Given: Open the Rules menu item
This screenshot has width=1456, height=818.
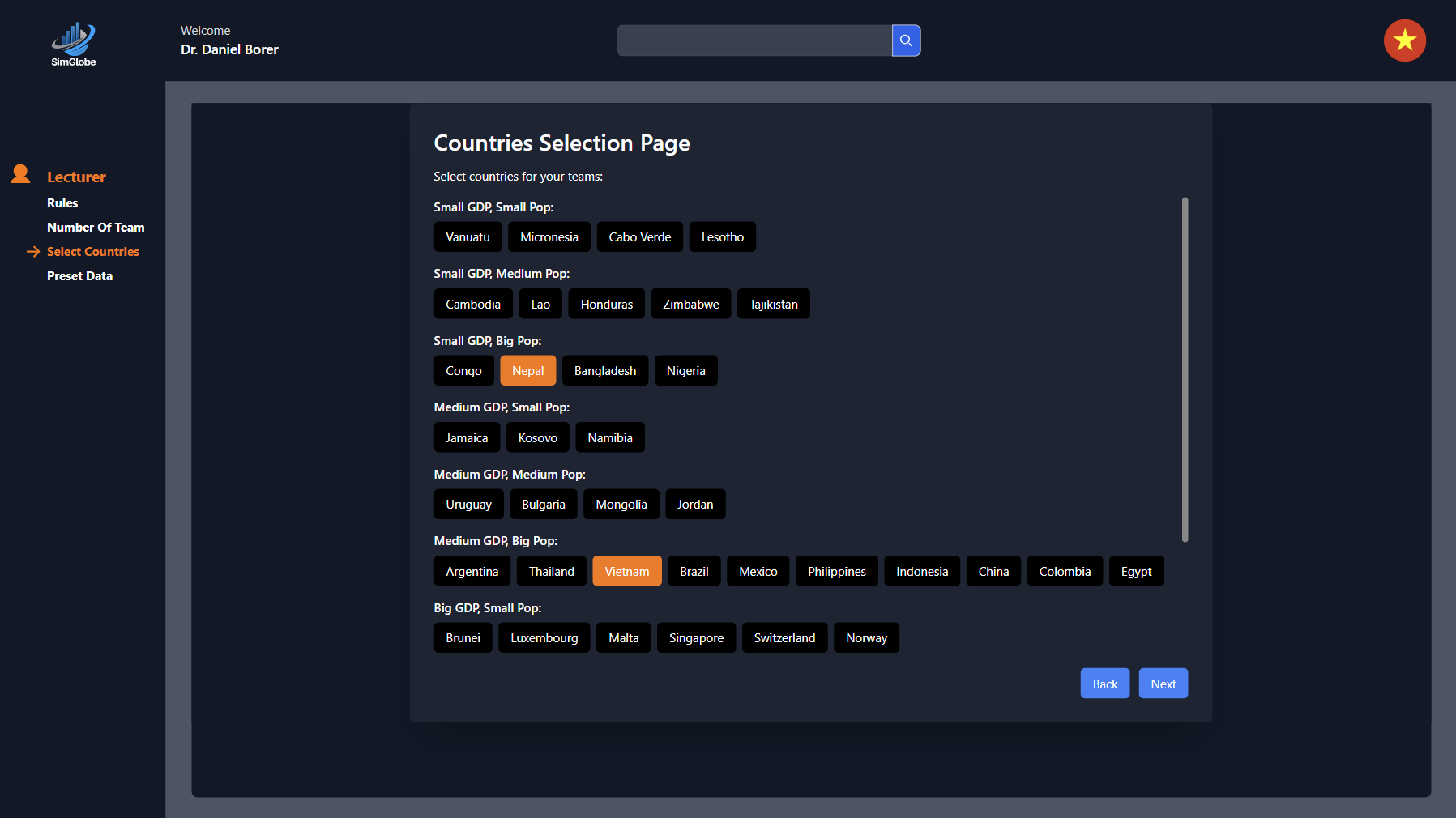Looking at the screenshot, I should coord(62,203).
